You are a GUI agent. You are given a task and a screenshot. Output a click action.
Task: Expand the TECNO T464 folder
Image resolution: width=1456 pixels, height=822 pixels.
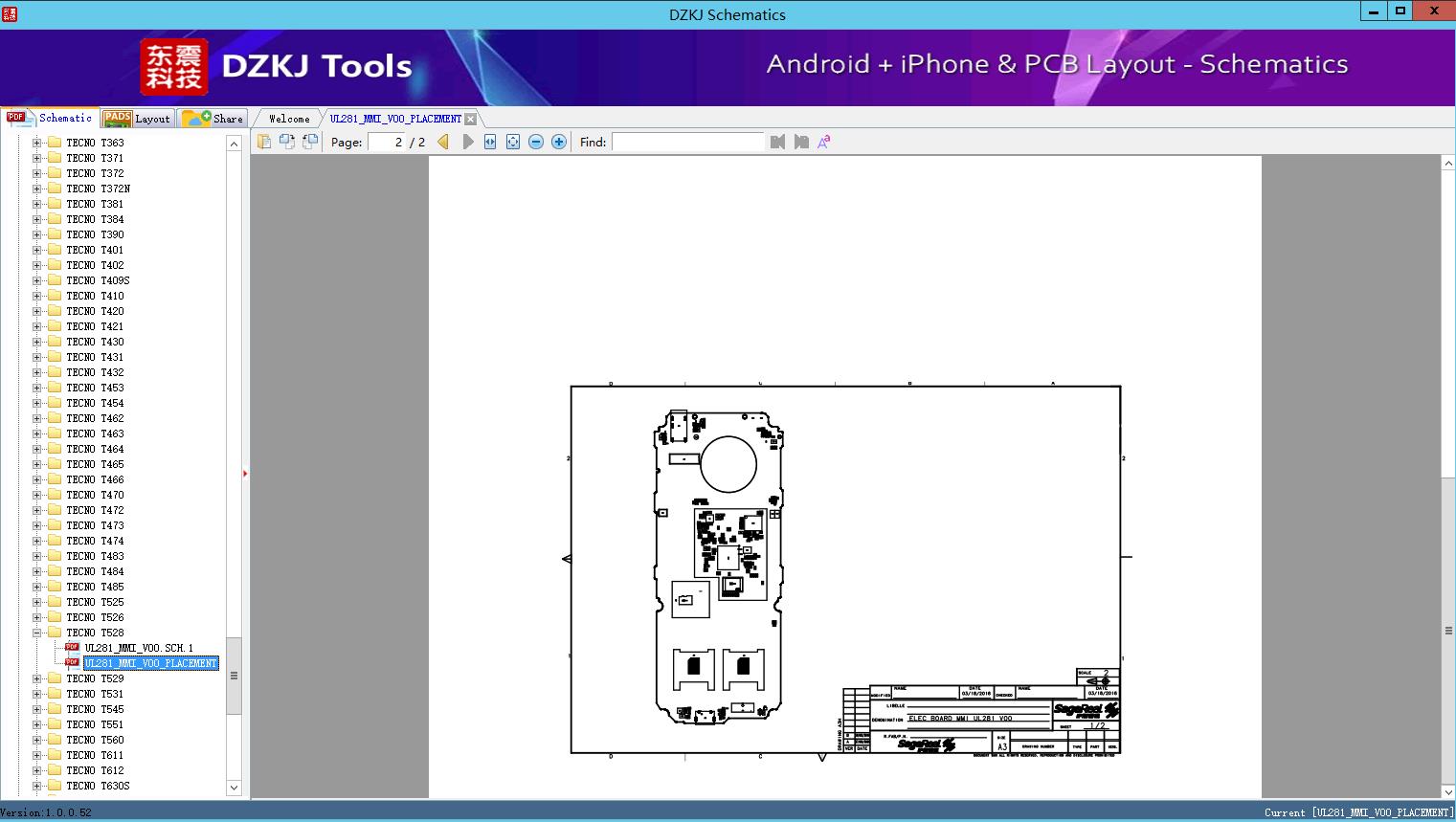click(36, 449)
